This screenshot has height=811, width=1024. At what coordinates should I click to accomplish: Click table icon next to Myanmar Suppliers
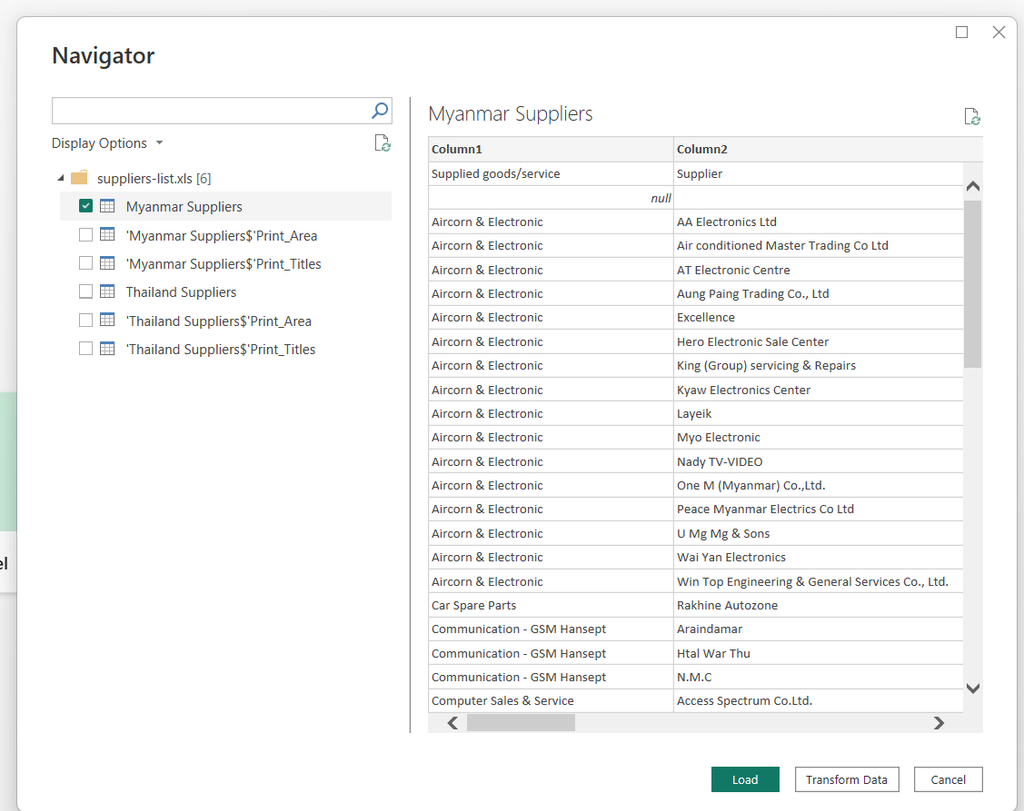tap(107, 206)
